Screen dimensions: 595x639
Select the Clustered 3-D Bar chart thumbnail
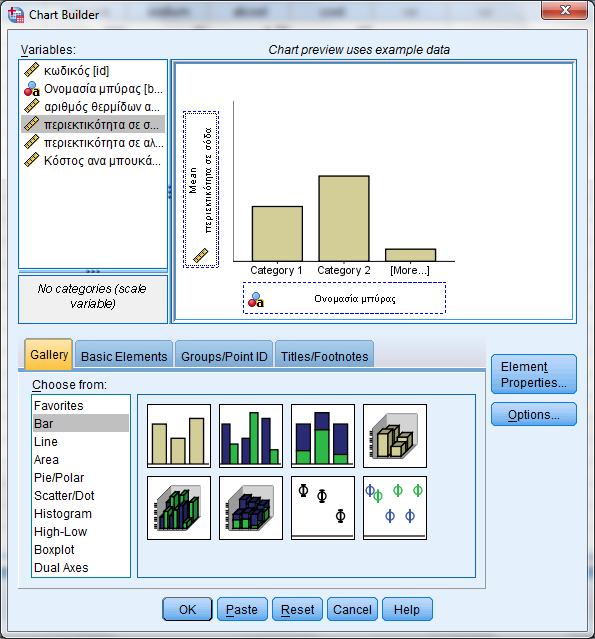coord(179,508)
